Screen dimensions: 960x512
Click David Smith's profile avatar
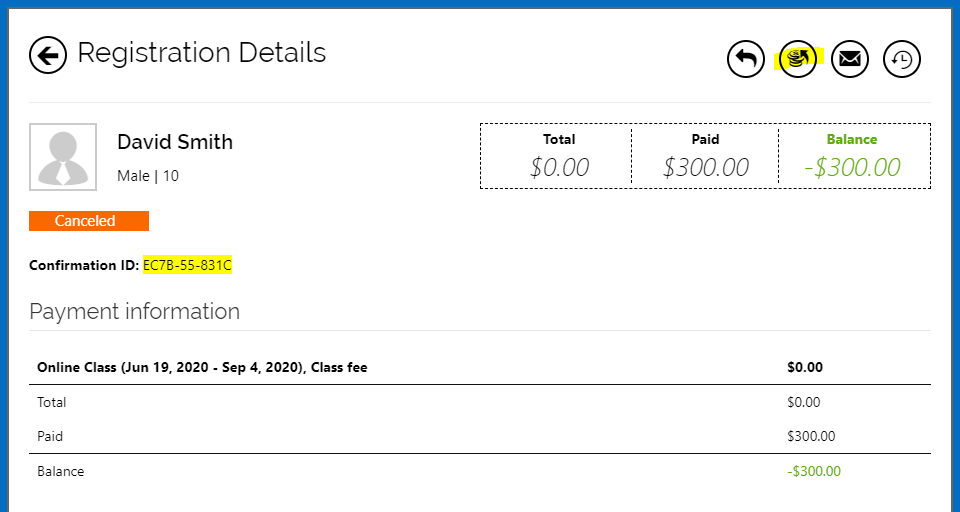[63, 157]
